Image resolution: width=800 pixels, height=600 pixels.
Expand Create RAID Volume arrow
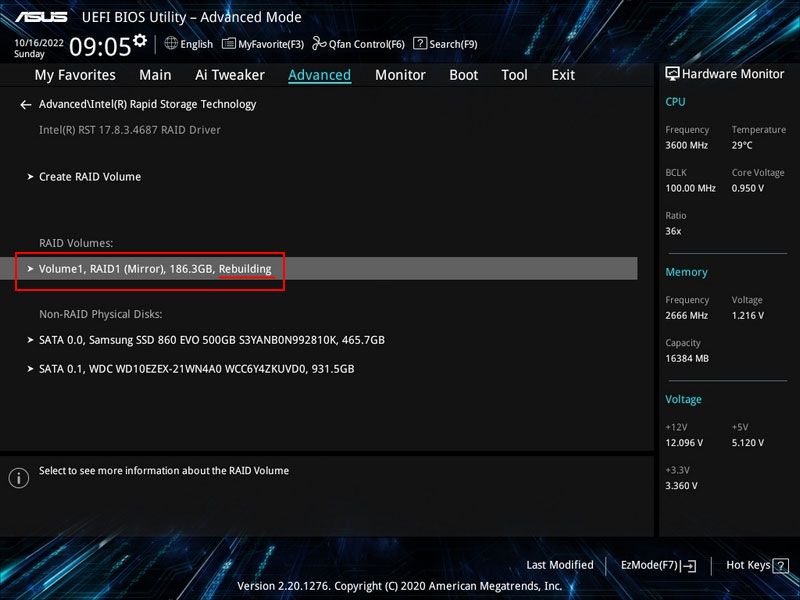coord(30,177)
